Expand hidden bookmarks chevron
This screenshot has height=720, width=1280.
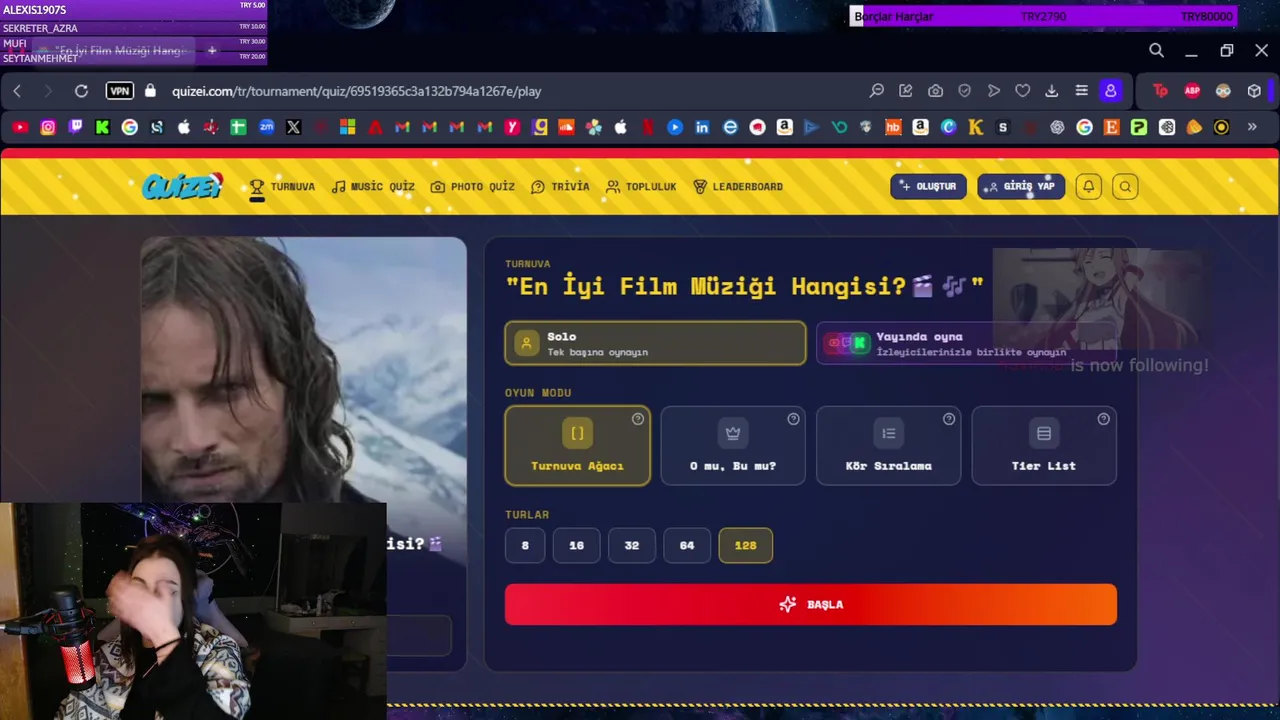click(x=1251, y=127)
